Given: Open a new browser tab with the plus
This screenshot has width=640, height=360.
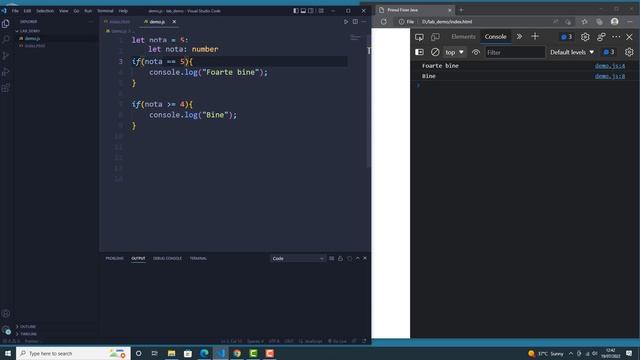Looking at the screenshot, I should tap(461, 10).
